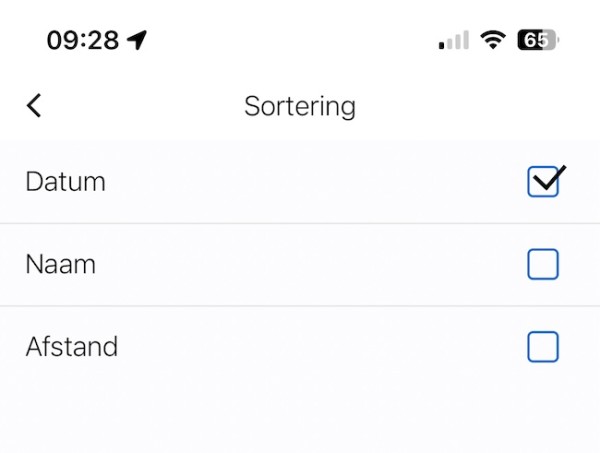Select the Datum label text
The width and height of the screenshot is (600, 453).
point(65,182)
